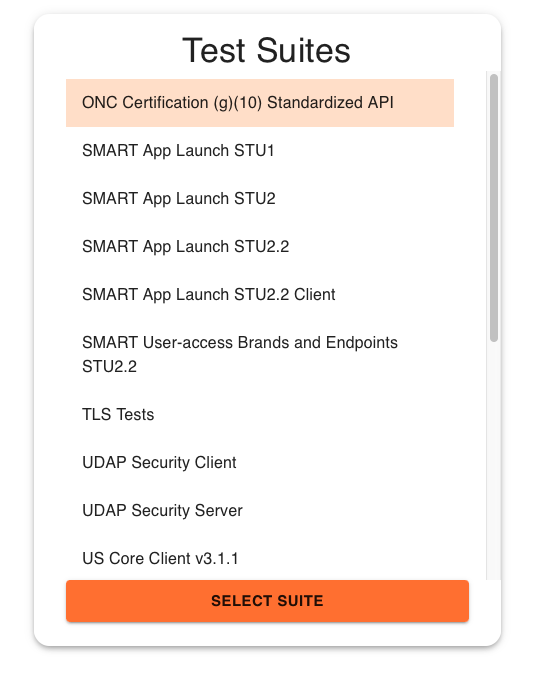This screenshot has height=683, width=555.
Task: Open the TLS Tests list entry
Action: click(260, 414)
